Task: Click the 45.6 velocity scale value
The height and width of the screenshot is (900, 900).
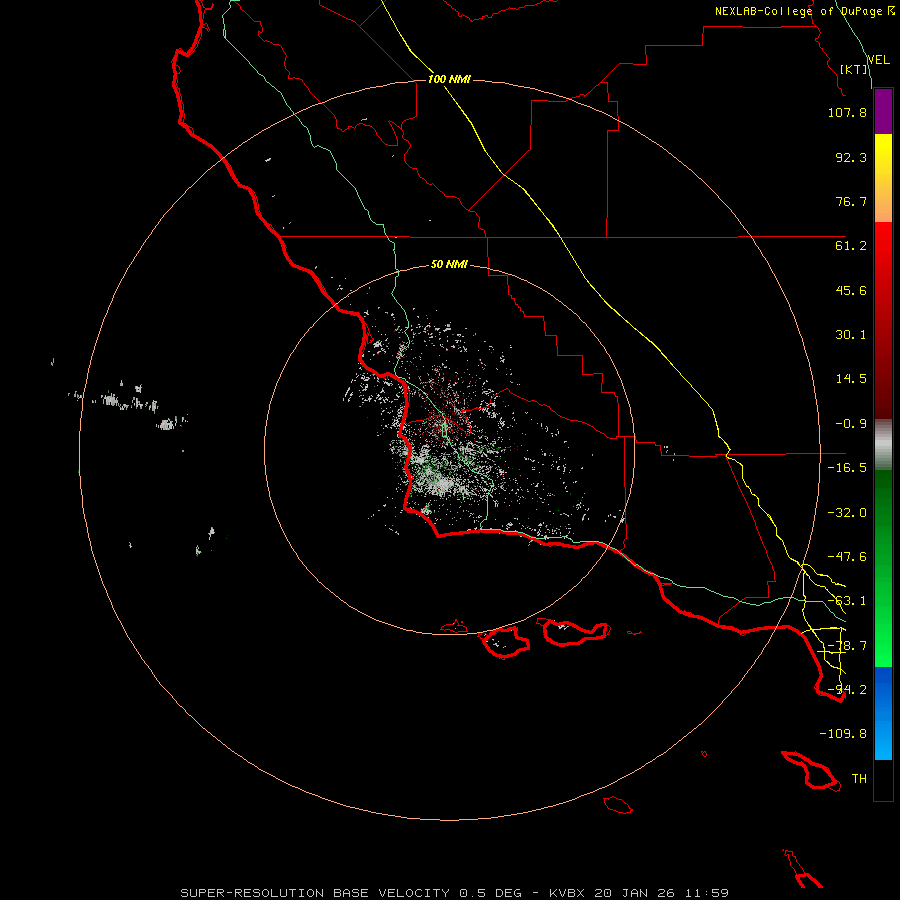Action: point(851,290)
